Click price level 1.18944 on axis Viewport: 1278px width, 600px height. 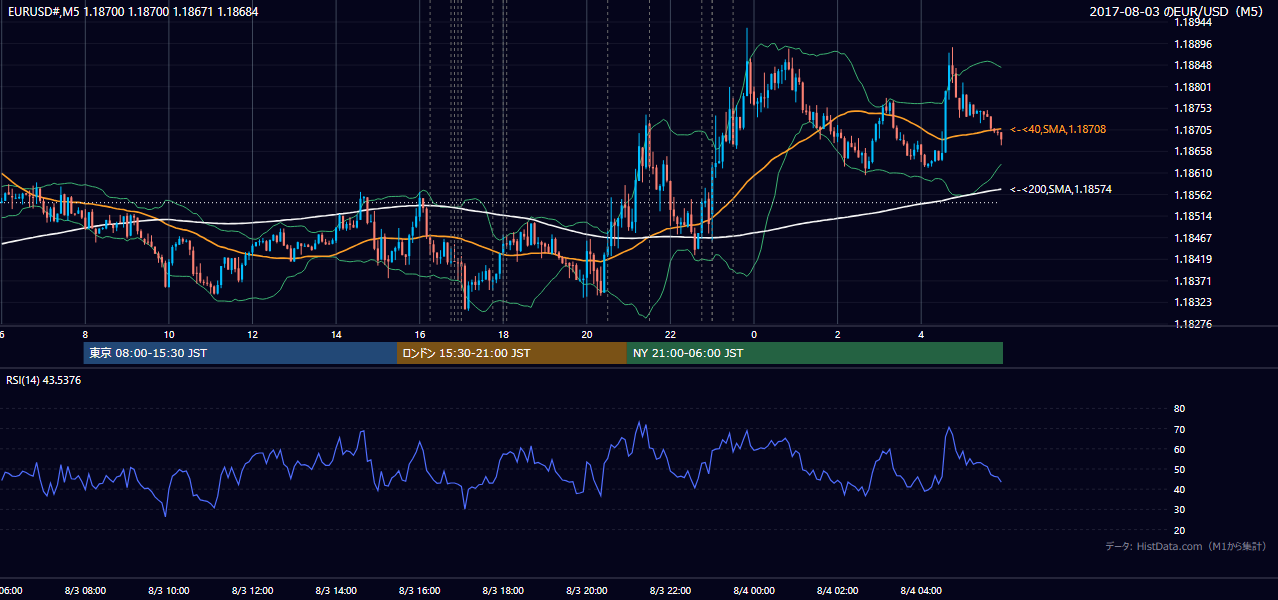tap(1192, 22)
